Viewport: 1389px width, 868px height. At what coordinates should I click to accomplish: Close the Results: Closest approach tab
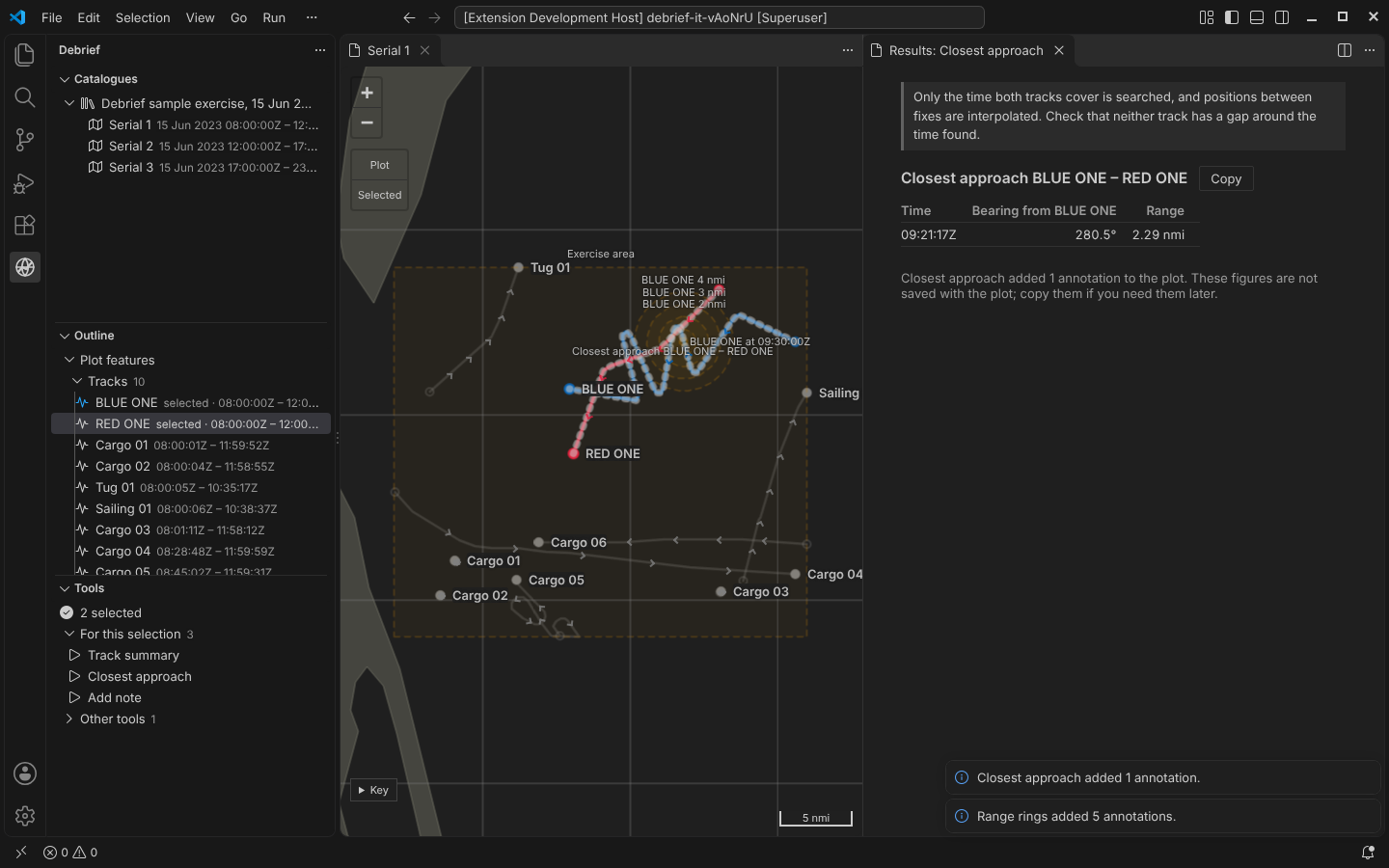[1059, 50]
